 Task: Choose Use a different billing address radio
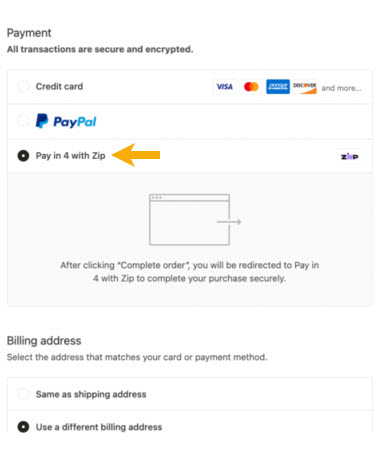tap(23, 427)
